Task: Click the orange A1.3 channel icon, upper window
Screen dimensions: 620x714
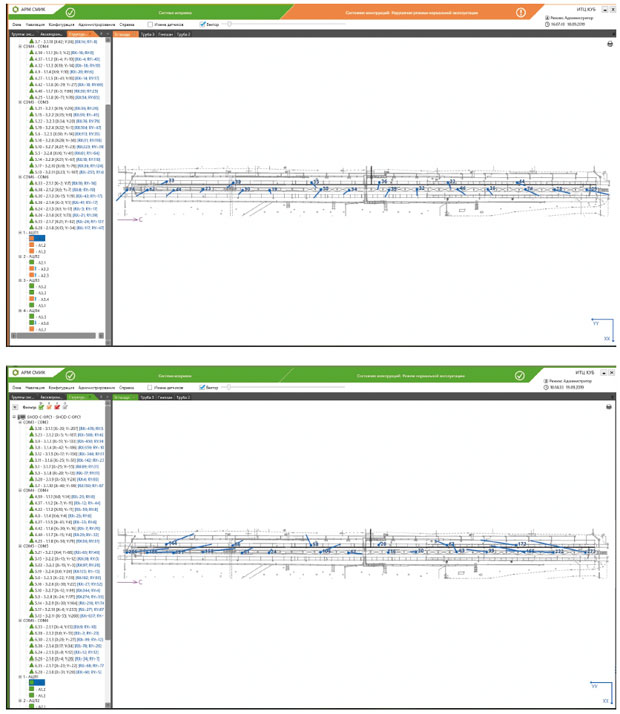Action: 32,251
